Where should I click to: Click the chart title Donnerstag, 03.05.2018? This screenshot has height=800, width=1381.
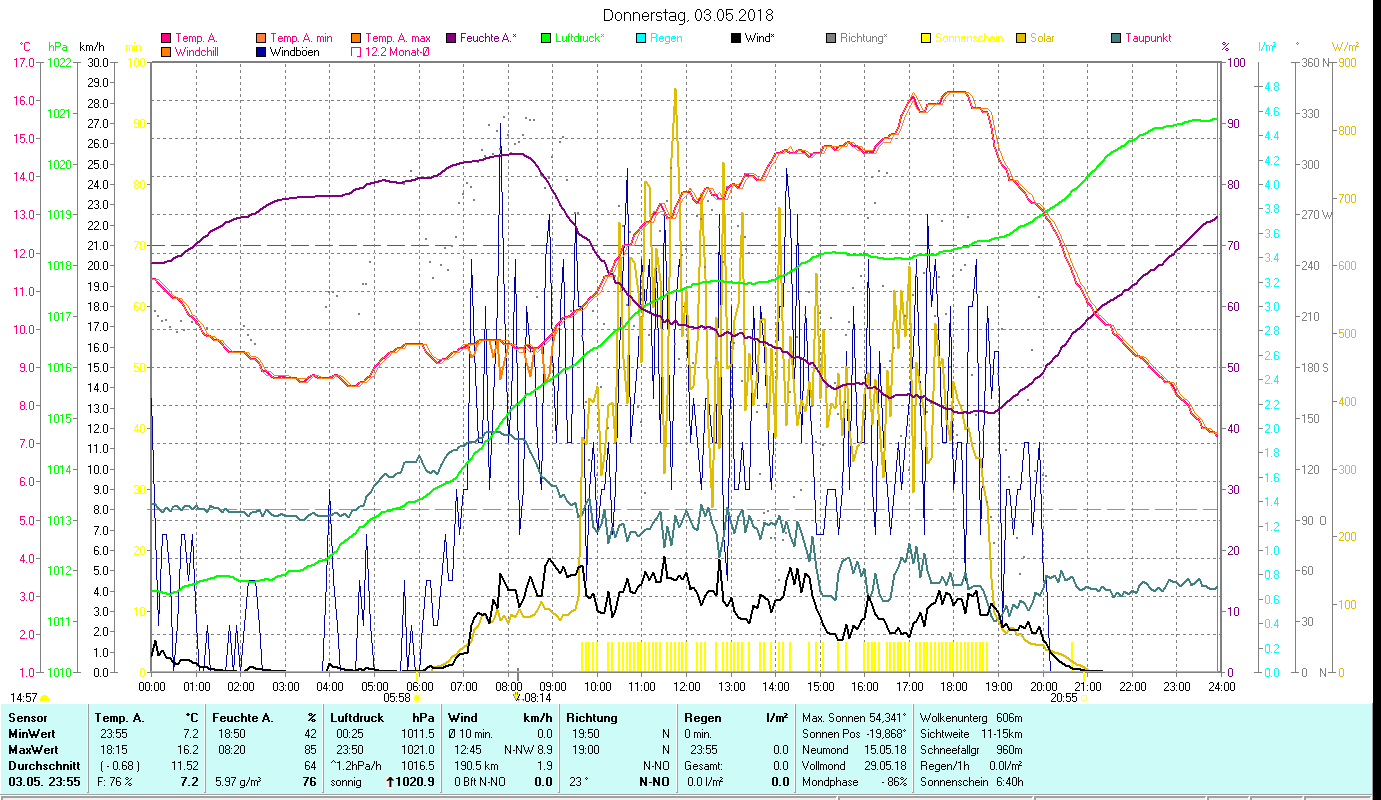click(689, 15)
